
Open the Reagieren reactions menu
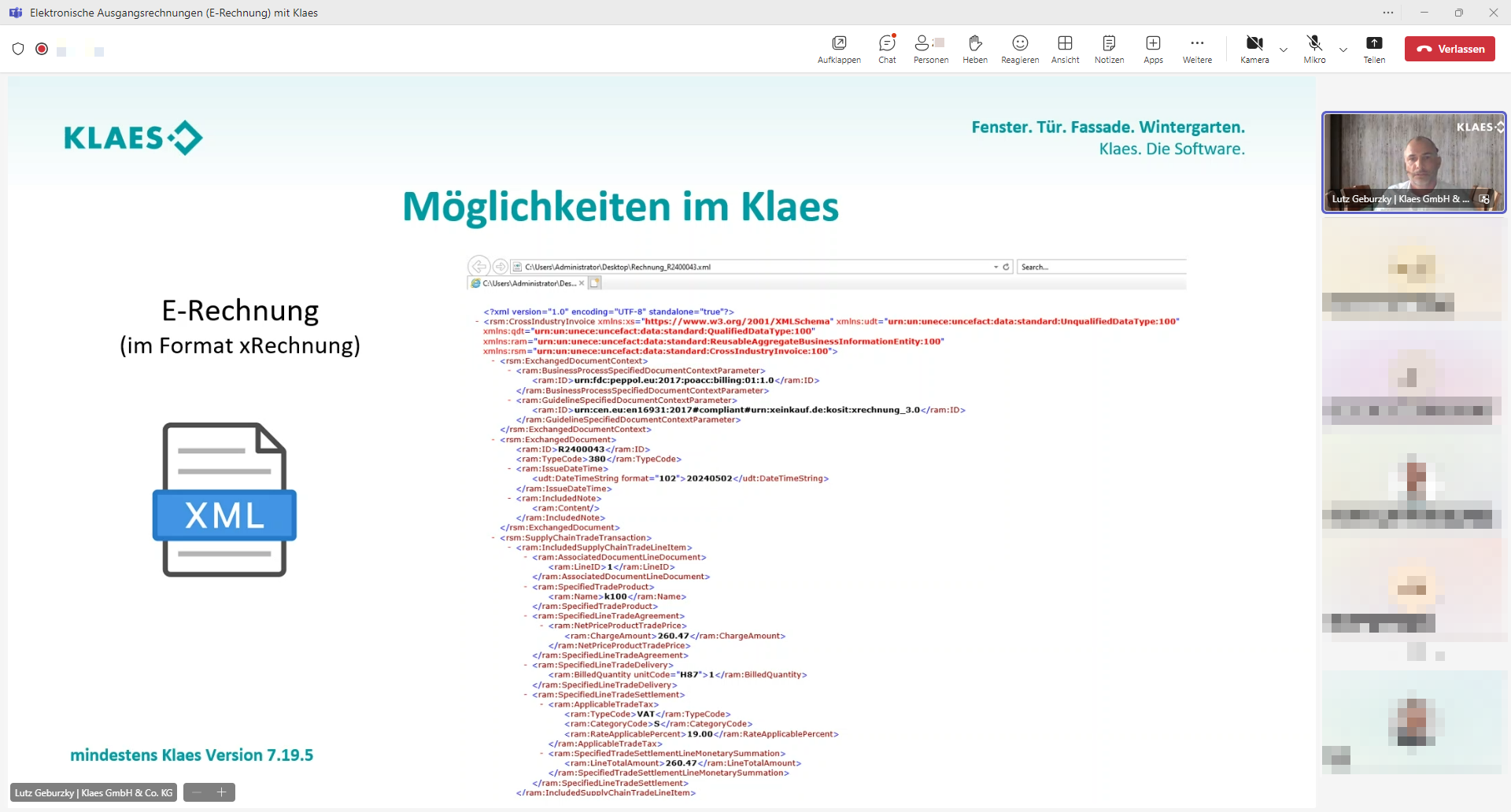click(1020, 49)
